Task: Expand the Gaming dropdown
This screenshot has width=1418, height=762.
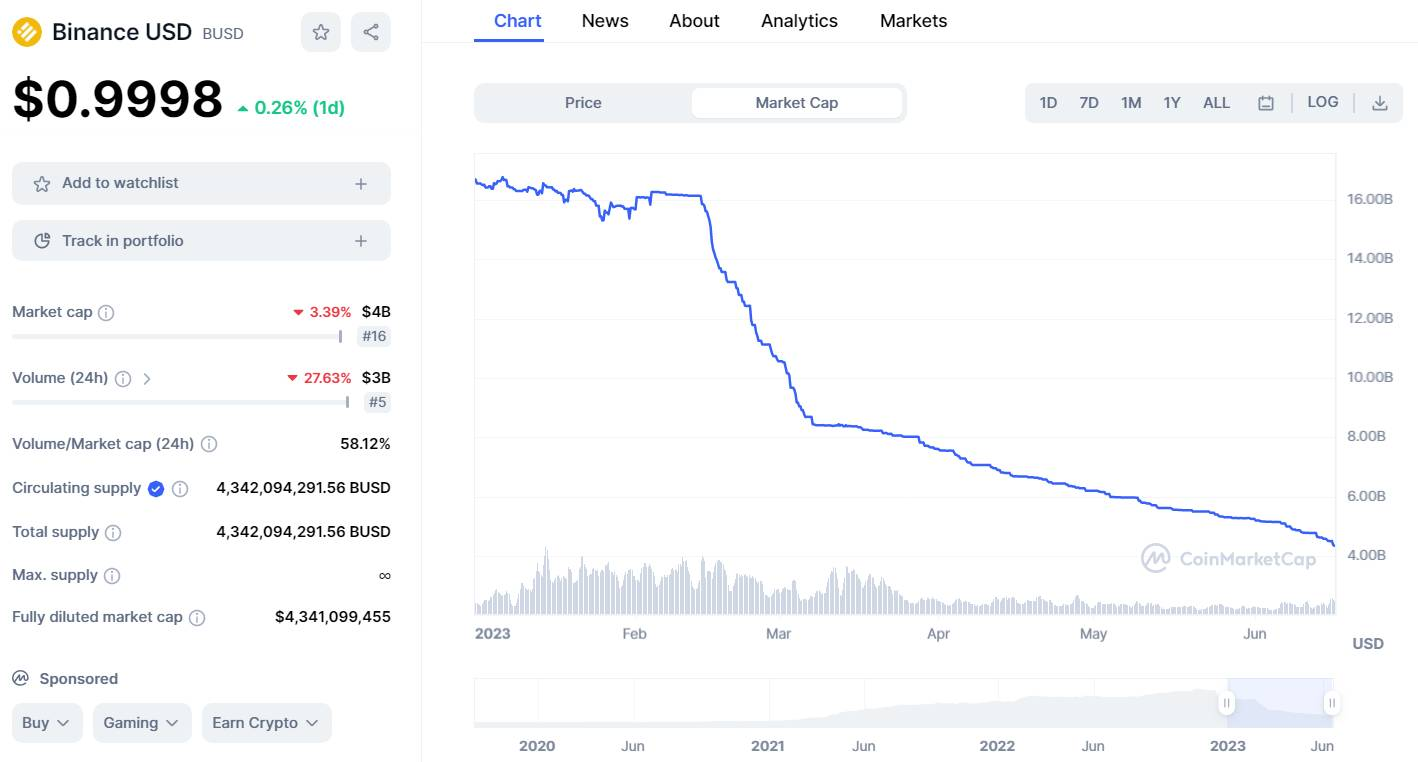Action: pyautogui.click(x=142, y=723)
